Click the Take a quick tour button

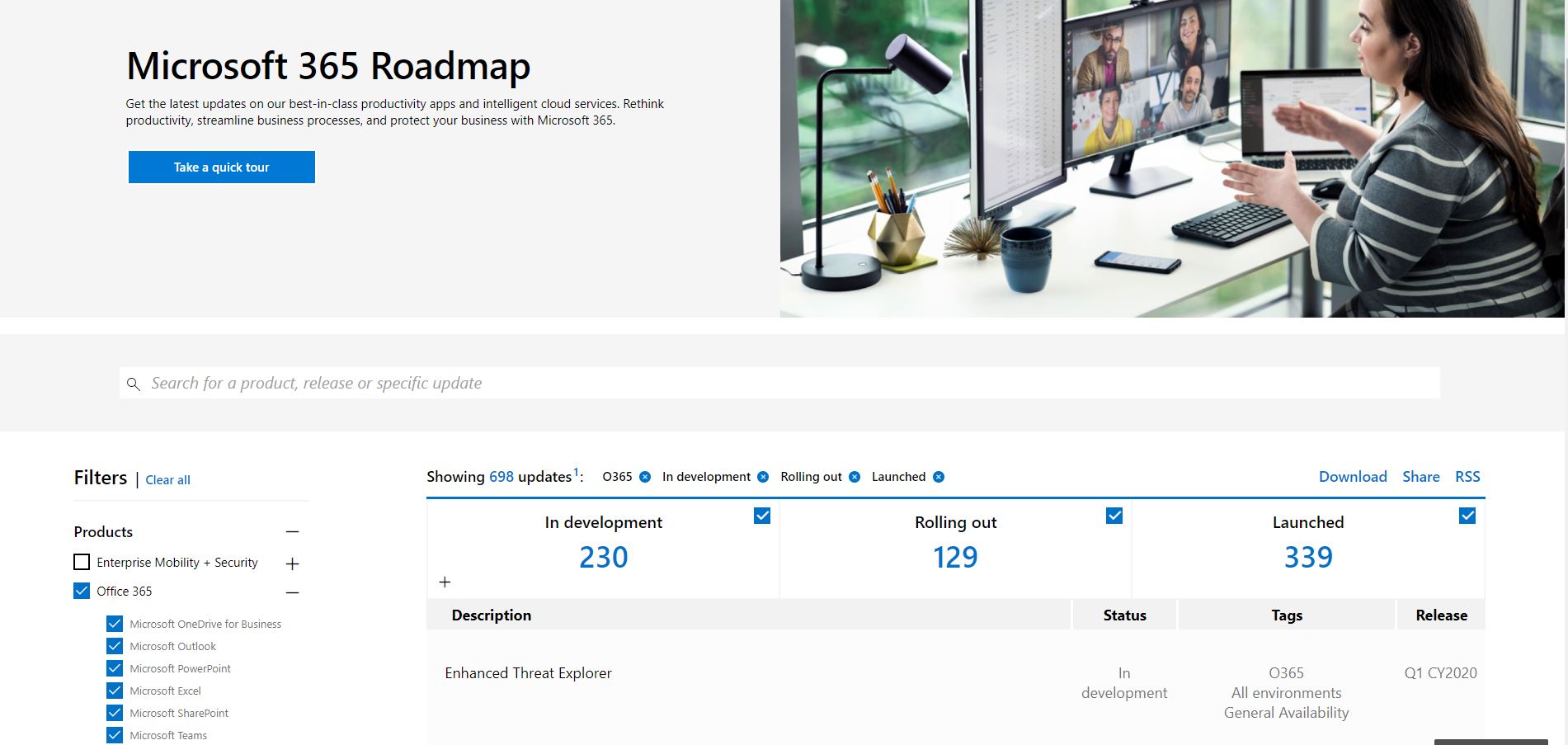click(x=220, y=167)
